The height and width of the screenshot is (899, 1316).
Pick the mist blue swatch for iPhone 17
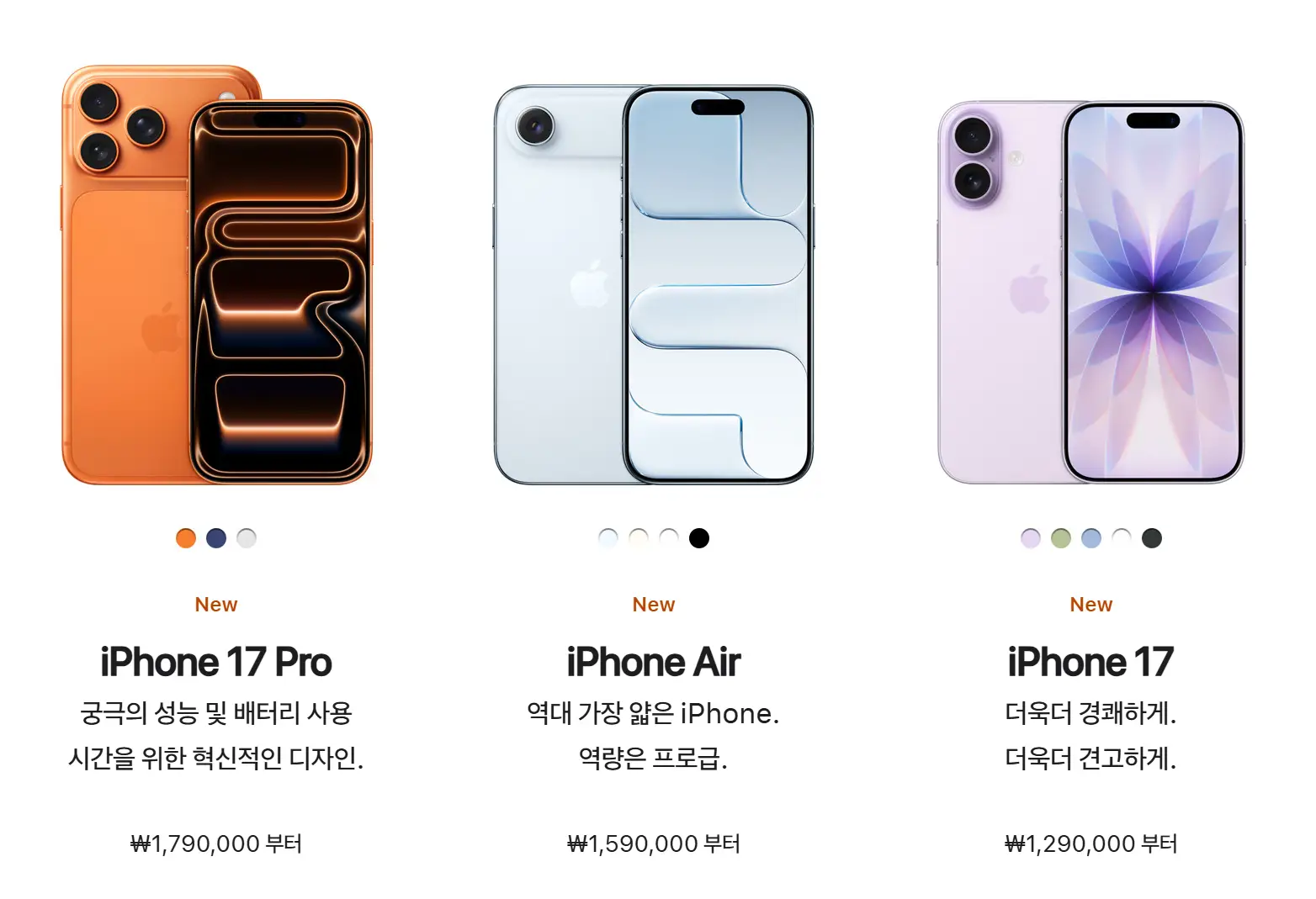tap(1091, 538)
